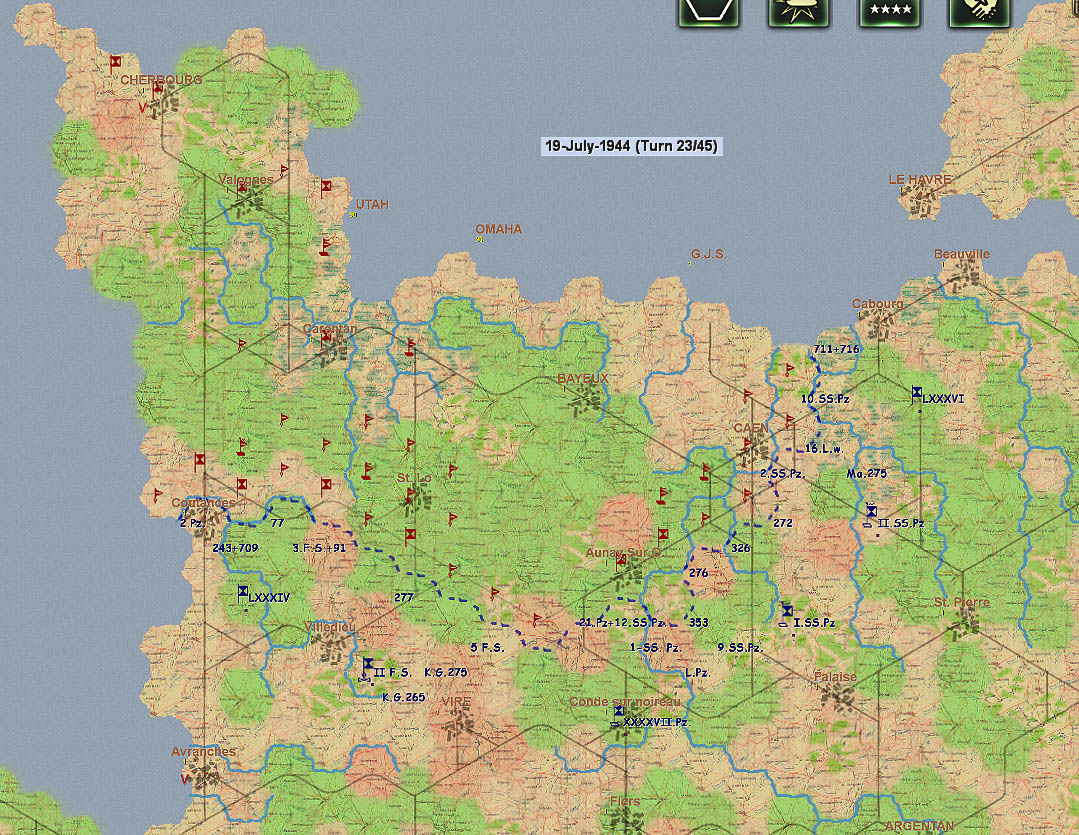The height and width of the screenshot is (835, 1079).
Task: Click the UTAH beach label
Action: coord(372,204)
